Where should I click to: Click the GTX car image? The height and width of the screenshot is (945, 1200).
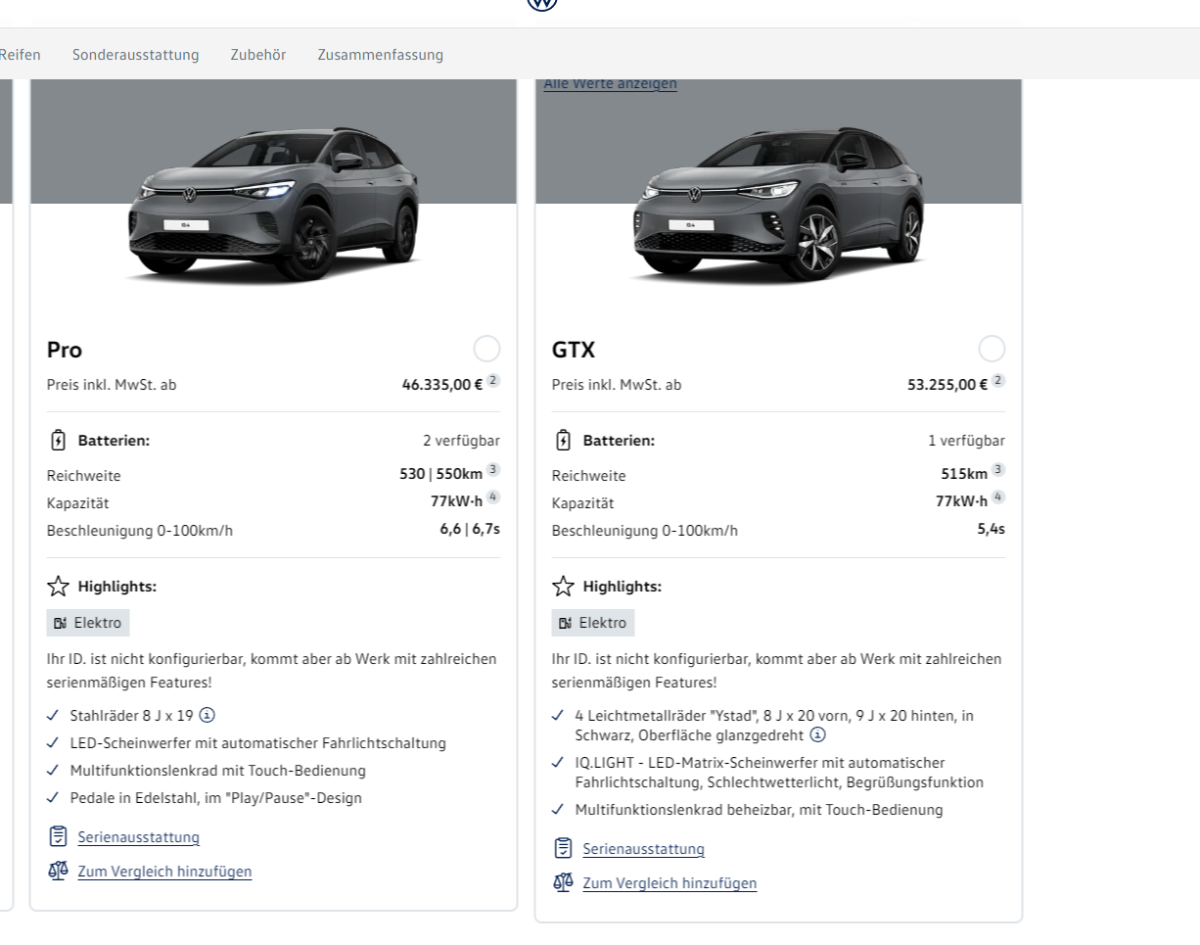(778, 205)
